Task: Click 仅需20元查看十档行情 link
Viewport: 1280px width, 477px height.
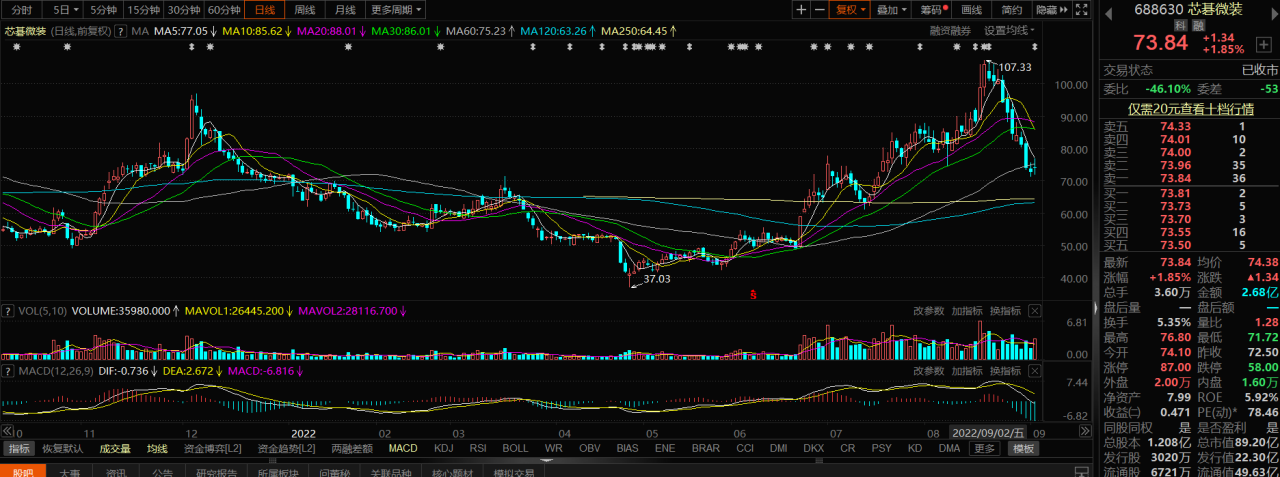Action: coord(1189,108)
